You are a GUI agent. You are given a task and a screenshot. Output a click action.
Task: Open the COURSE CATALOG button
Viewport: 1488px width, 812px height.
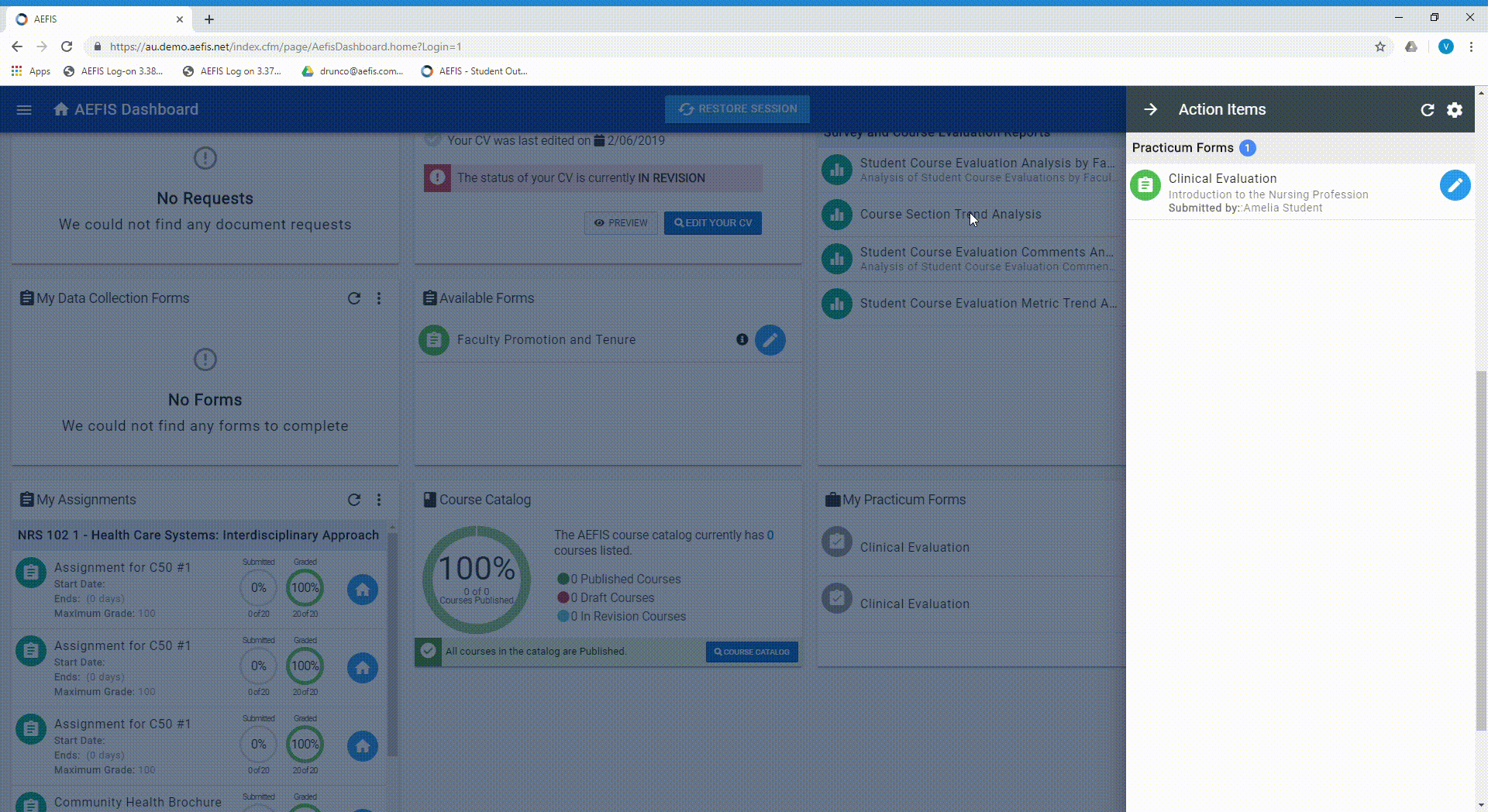click(x=752, y=652)
